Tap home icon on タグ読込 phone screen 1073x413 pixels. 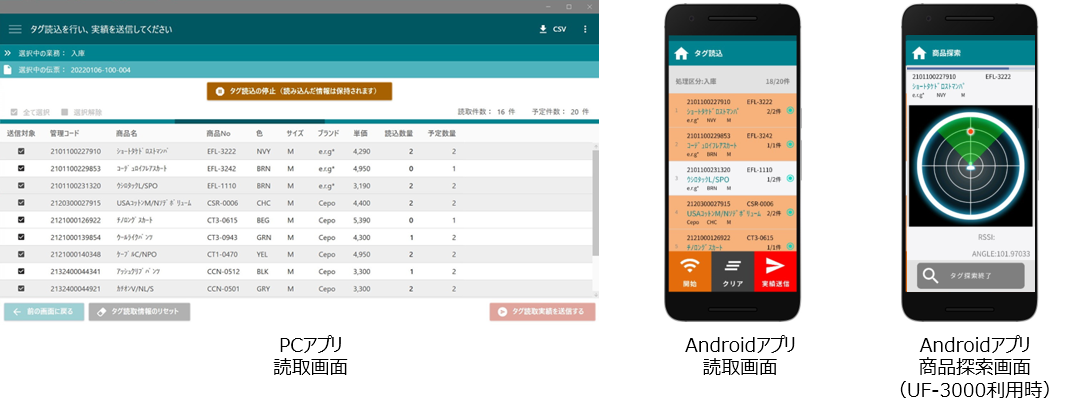pos(681,53)
